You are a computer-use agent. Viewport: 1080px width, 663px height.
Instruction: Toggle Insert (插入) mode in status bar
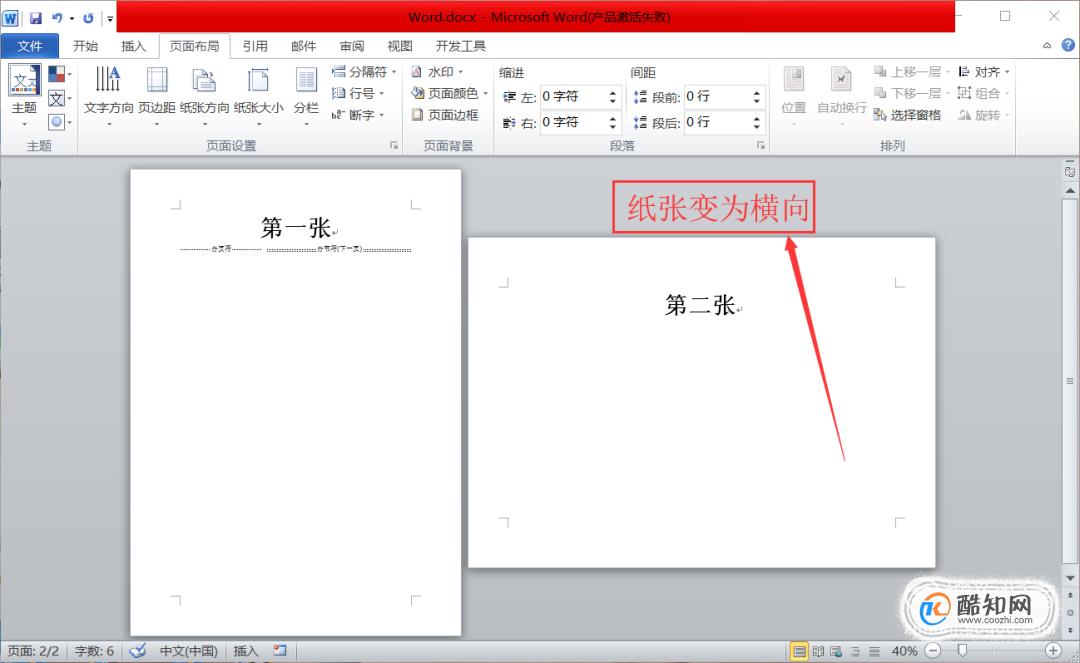click(246, 651)
